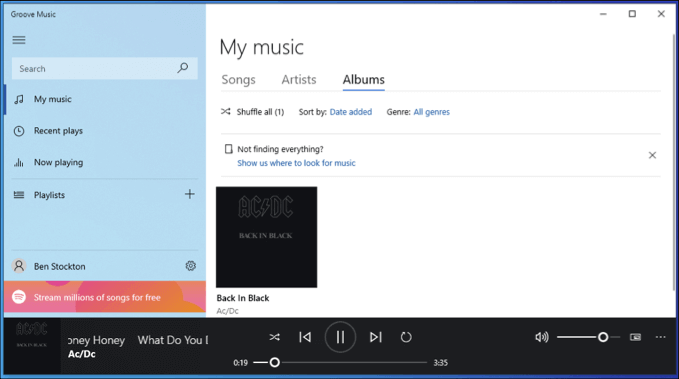The height and width of the screenshot is (379, 679).
Task: Click the Back In Black album title
Action: point(242,298)
